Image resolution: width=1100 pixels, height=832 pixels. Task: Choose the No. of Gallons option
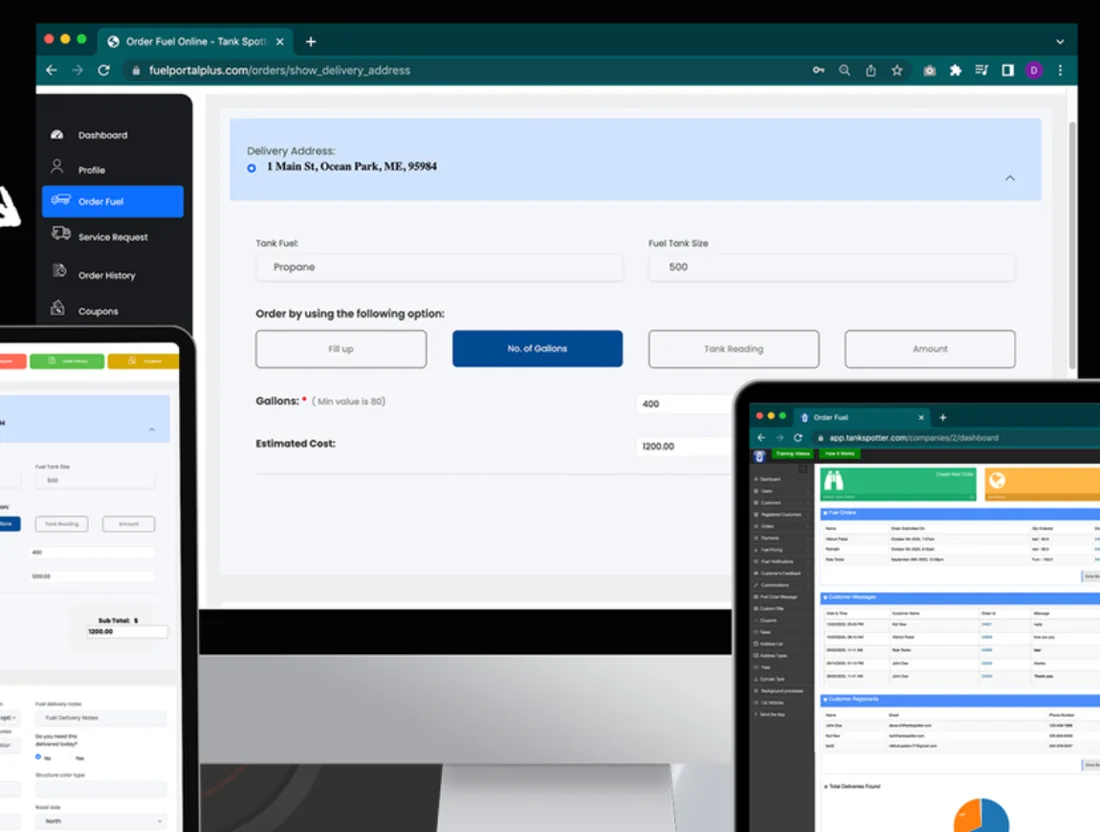[x=537, y=349]
